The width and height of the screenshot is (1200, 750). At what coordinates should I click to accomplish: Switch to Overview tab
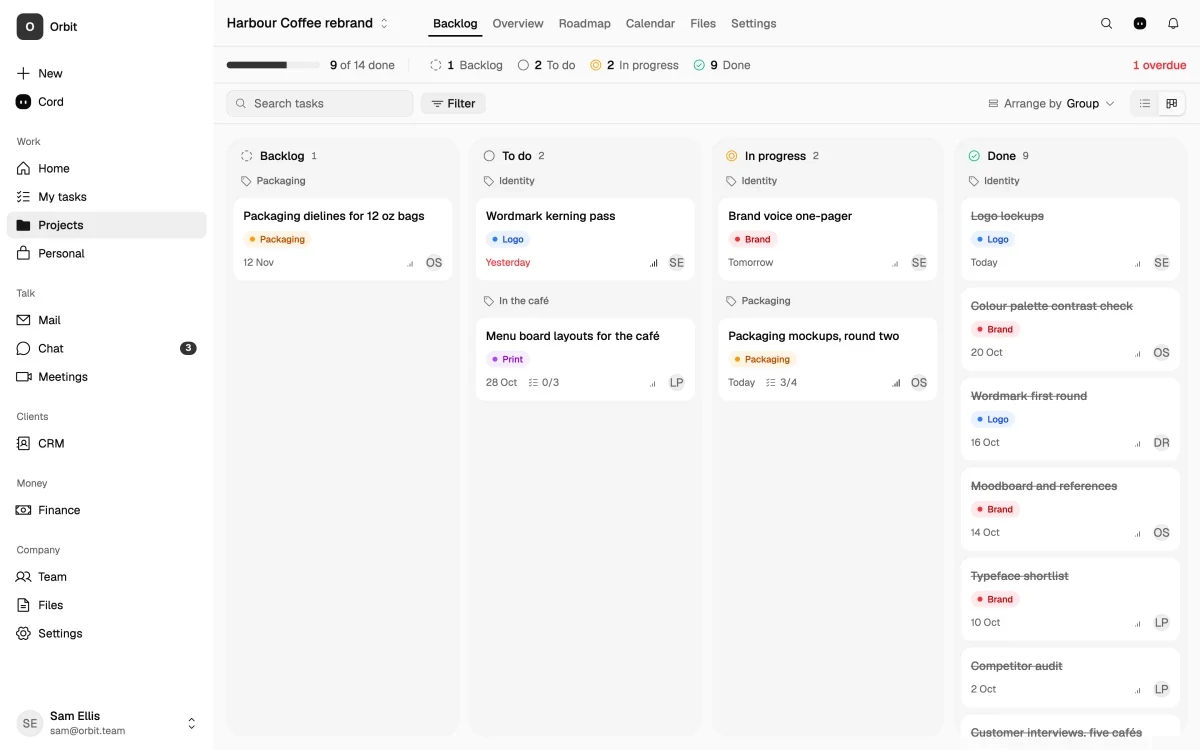click(x=518, y=23)
